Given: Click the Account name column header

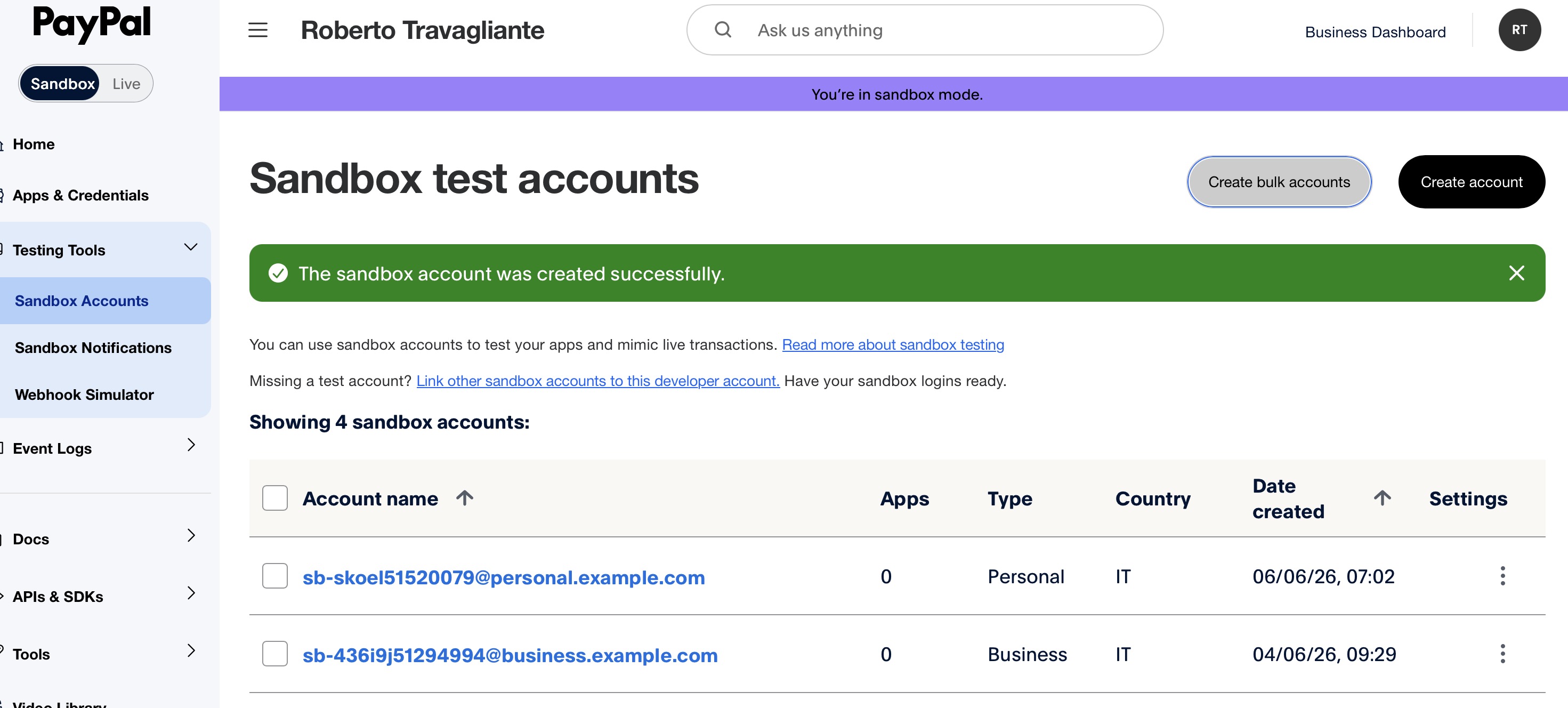Looking at the screenshot, I should (x=370, y=498).
